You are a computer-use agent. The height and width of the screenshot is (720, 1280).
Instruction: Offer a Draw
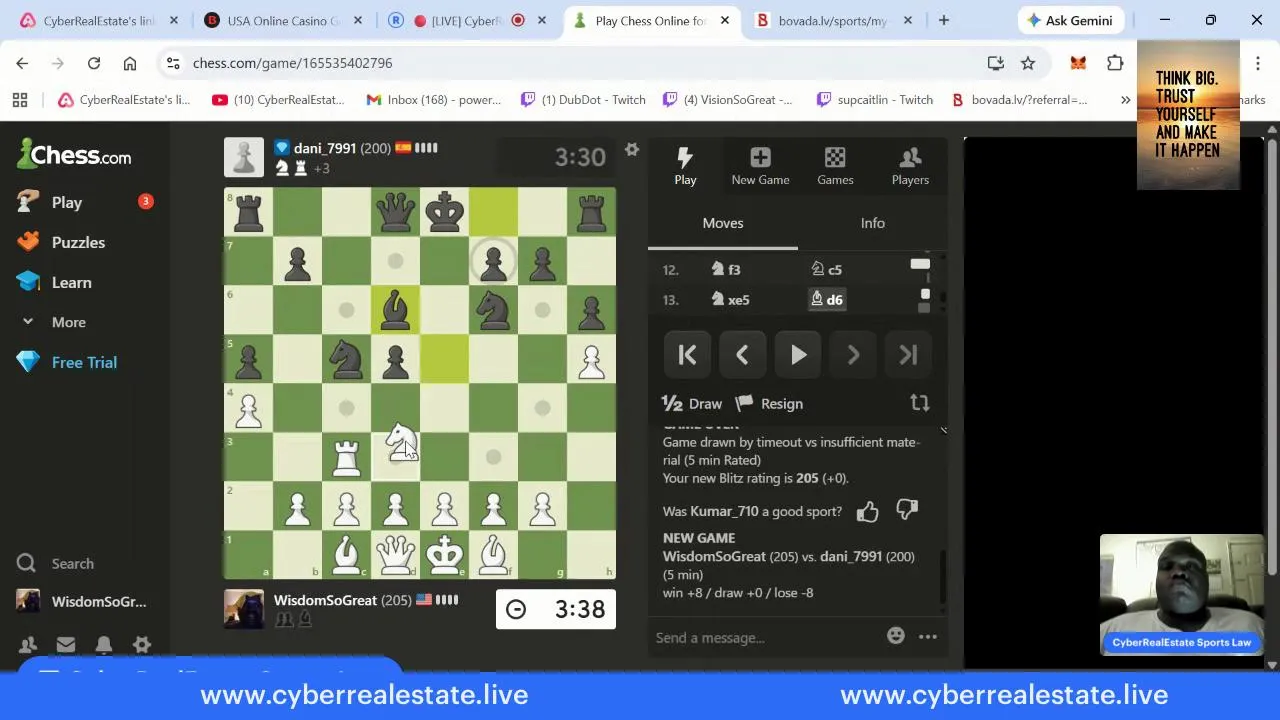click(691, 404)
